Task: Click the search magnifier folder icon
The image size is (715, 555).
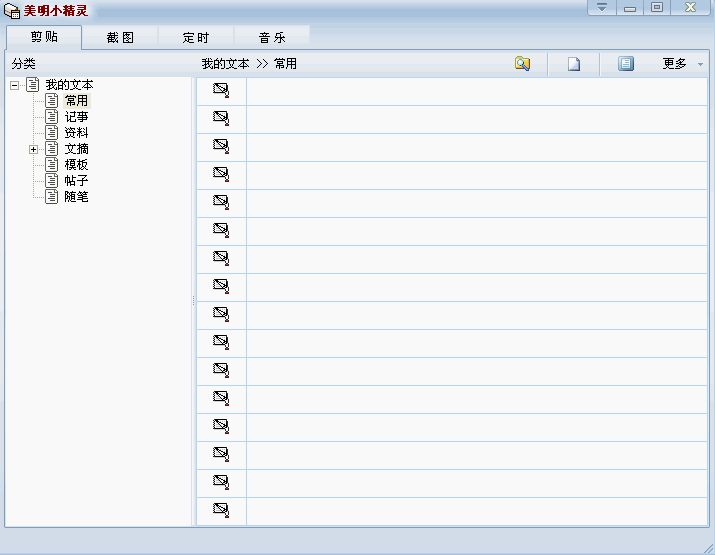Action: point(522,63)
